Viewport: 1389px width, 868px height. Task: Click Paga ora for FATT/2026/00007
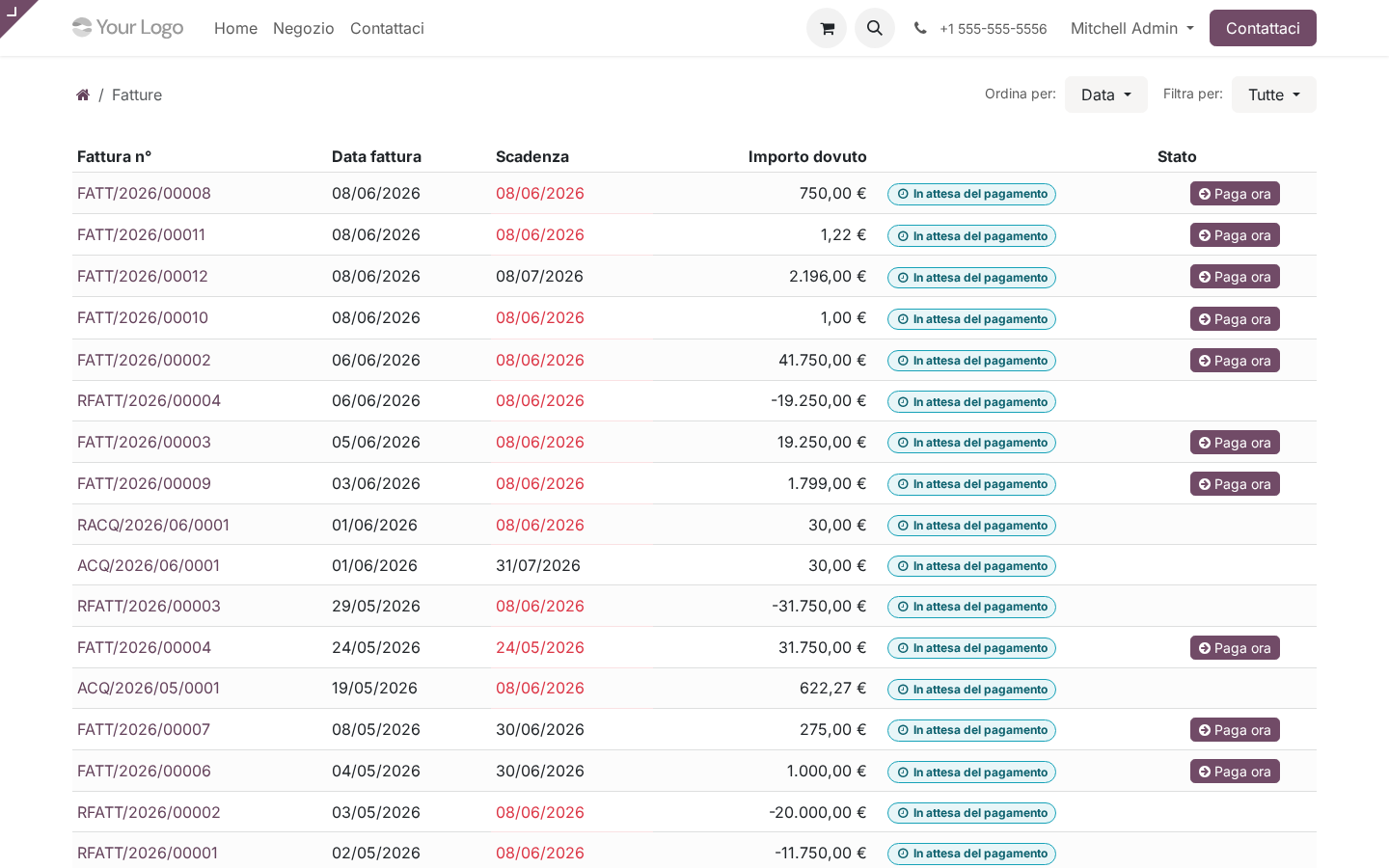coord(1235,730)
